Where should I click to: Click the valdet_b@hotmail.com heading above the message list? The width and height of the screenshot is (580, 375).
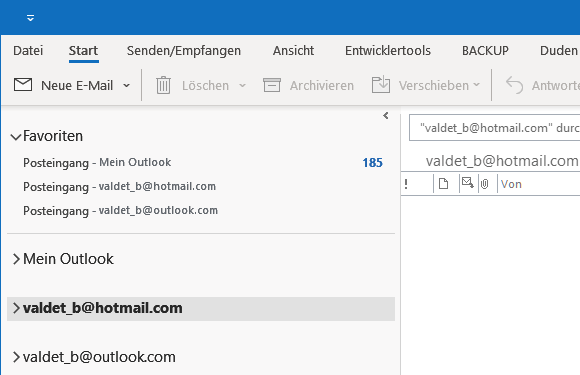(x=502, y=161)
